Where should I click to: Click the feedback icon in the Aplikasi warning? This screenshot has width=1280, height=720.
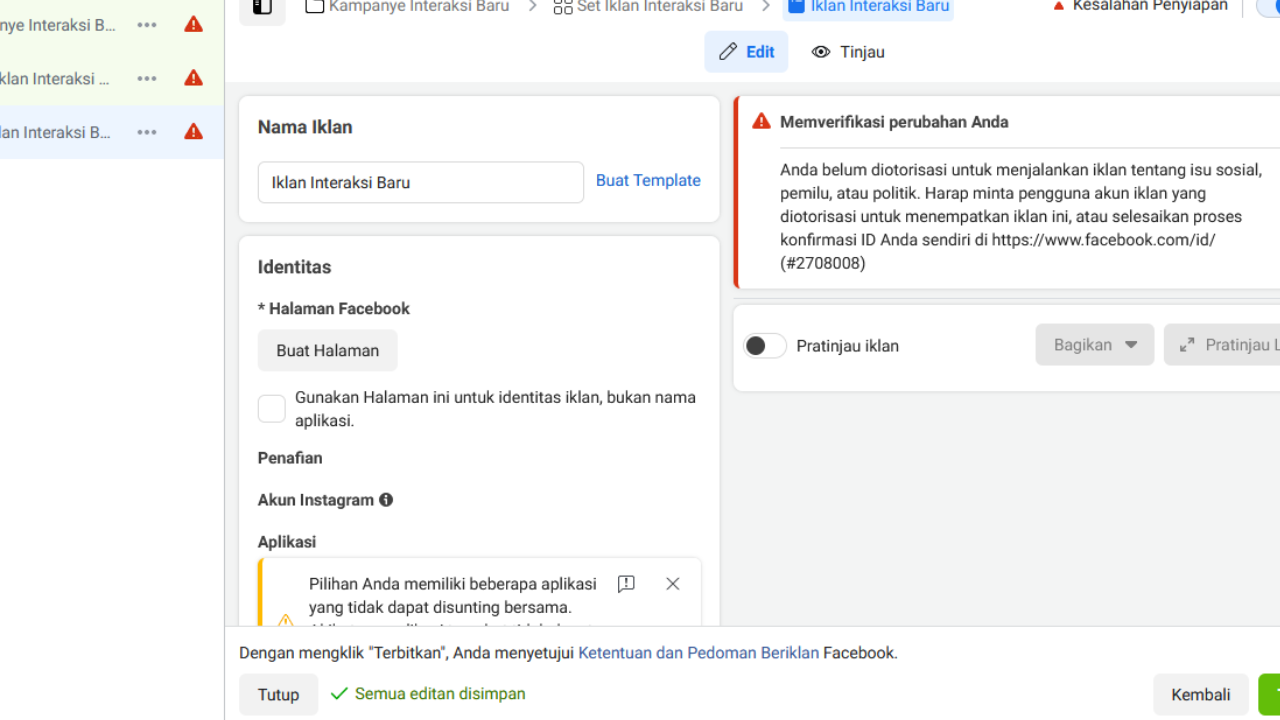pyautogui.click(x=626, y=584)
